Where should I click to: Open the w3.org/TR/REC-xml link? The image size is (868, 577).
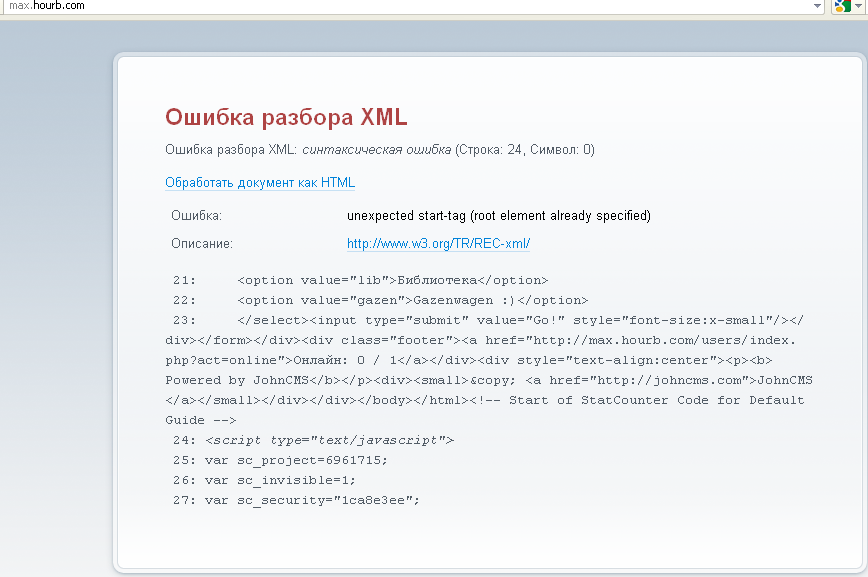[x=438, y=243]
